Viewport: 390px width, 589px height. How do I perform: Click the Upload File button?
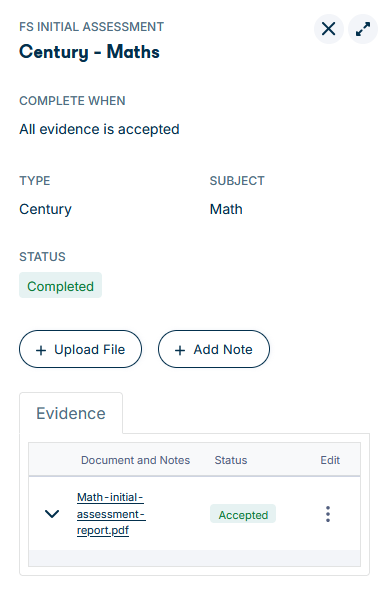(x=80, y=349)
